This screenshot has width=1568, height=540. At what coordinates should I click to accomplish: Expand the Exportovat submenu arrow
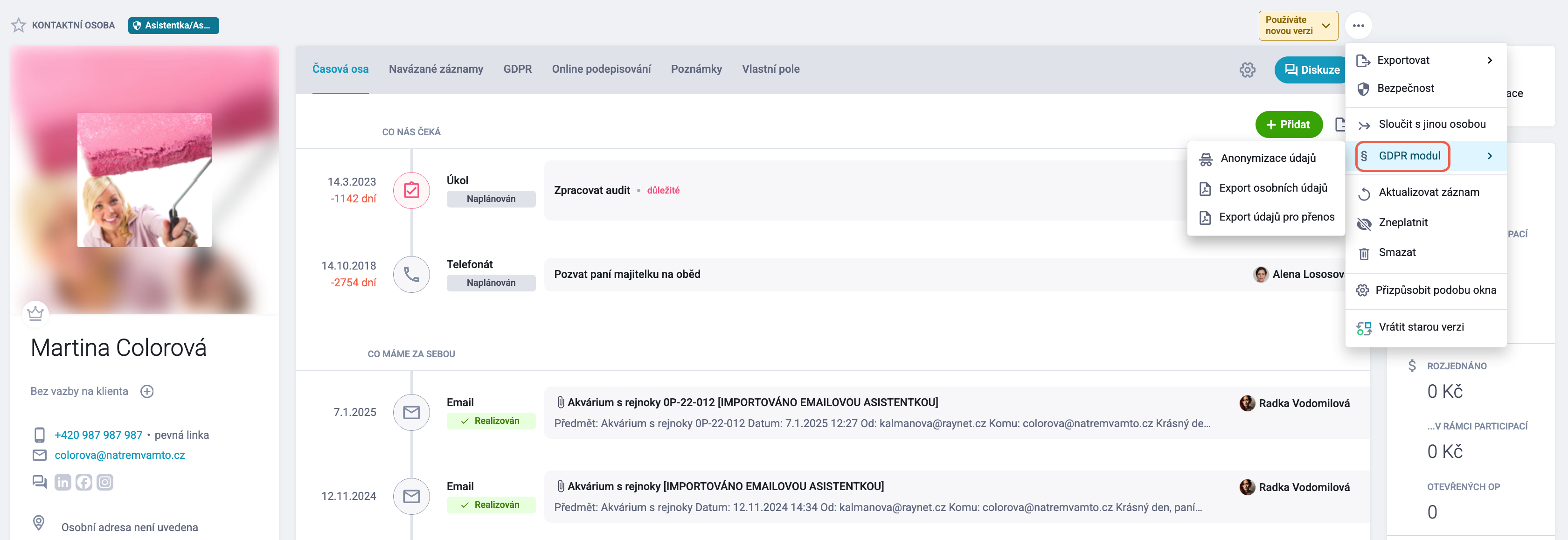(x=1490, y=60)
